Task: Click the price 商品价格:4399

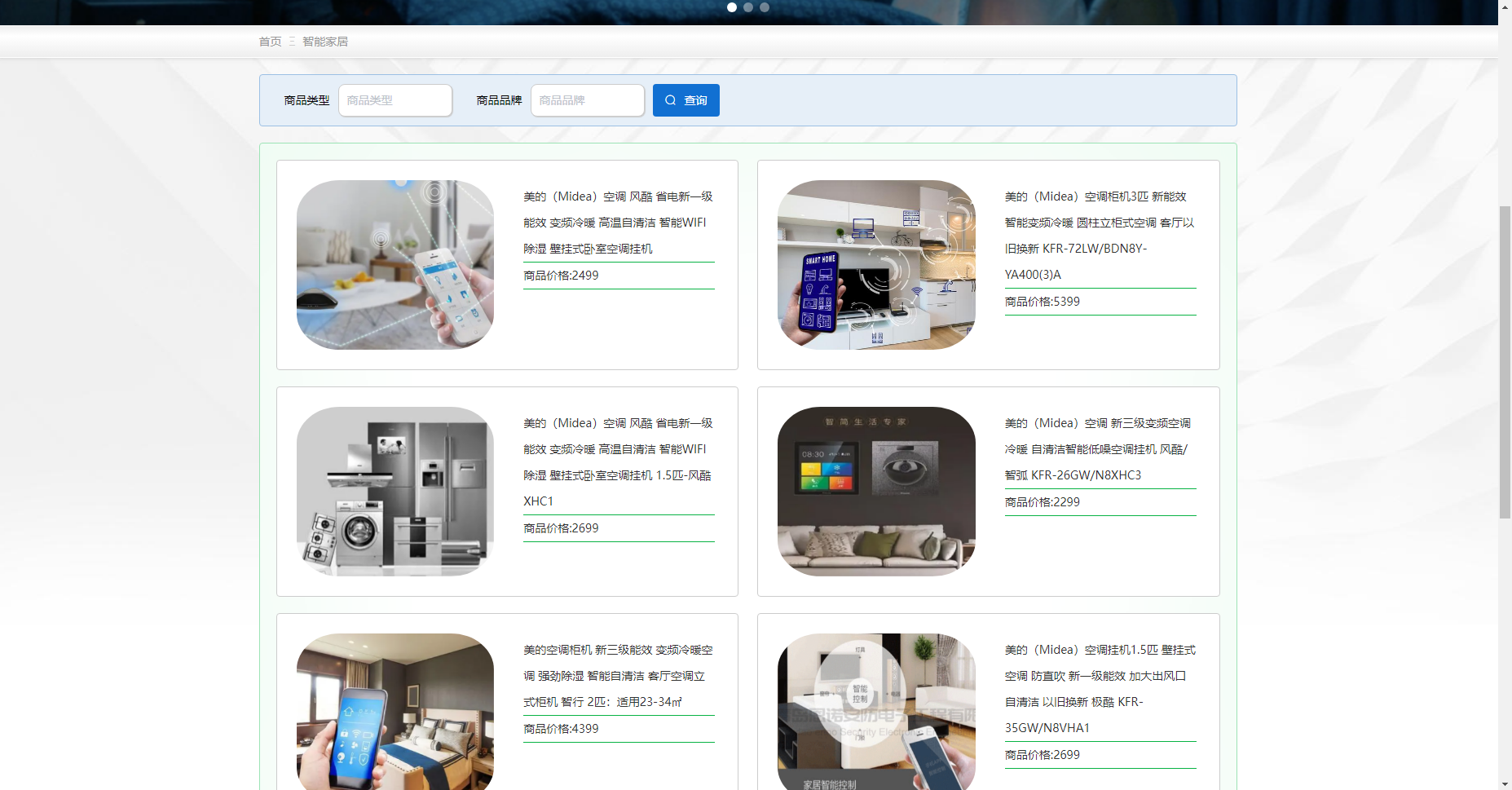Action: click(x=561, y=729)
